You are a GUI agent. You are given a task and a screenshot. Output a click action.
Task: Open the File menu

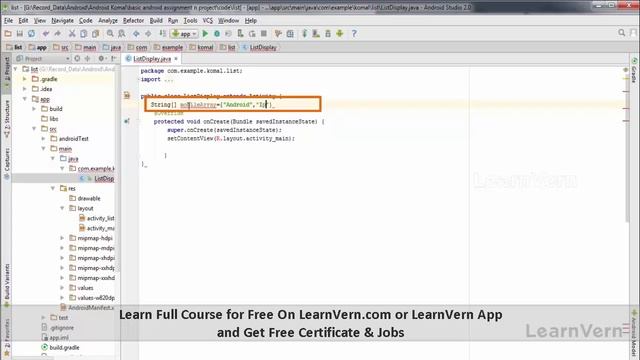(x=9, y=20)
